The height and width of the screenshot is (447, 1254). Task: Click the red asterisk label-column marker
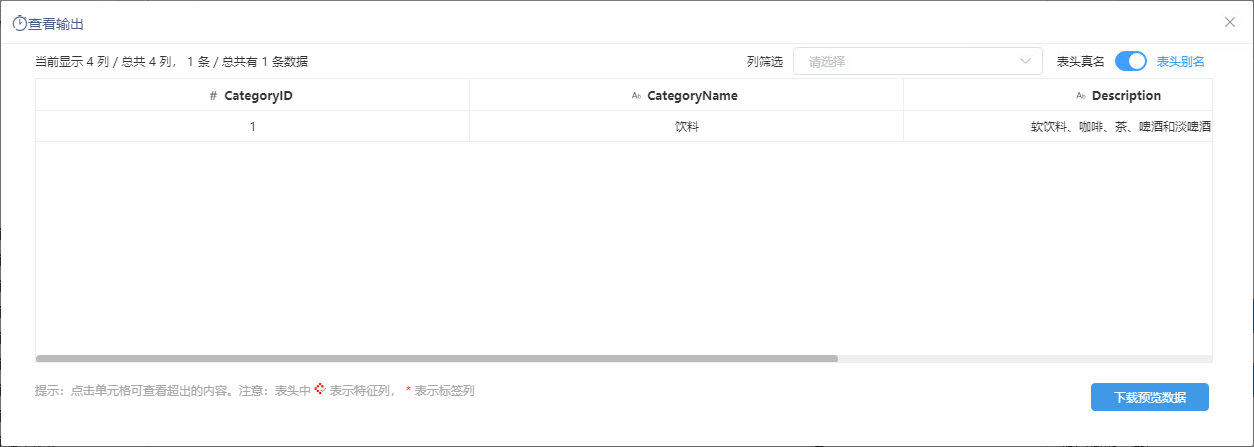tap(408, 391)
